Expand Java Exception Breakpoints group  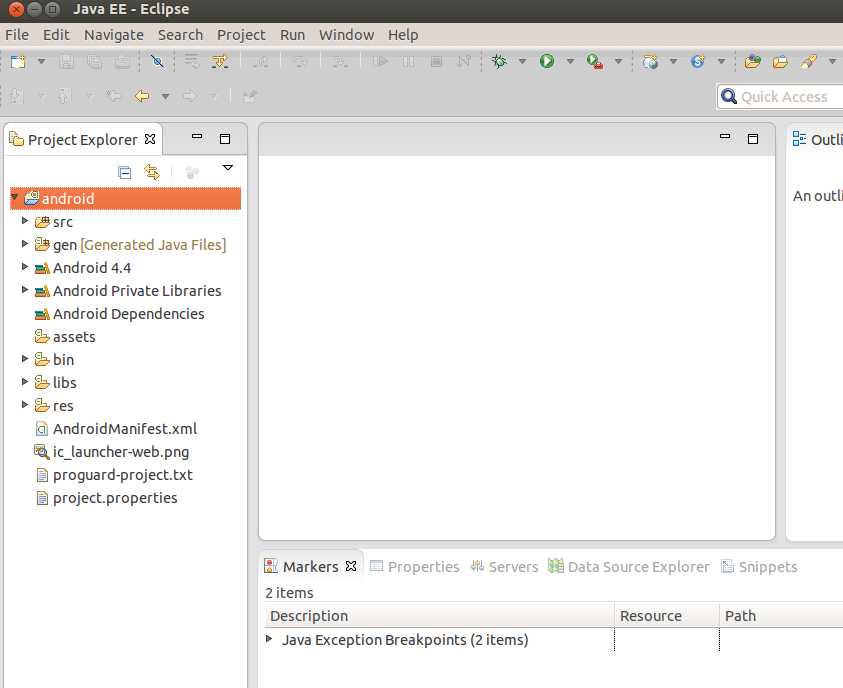coord(269,639)
